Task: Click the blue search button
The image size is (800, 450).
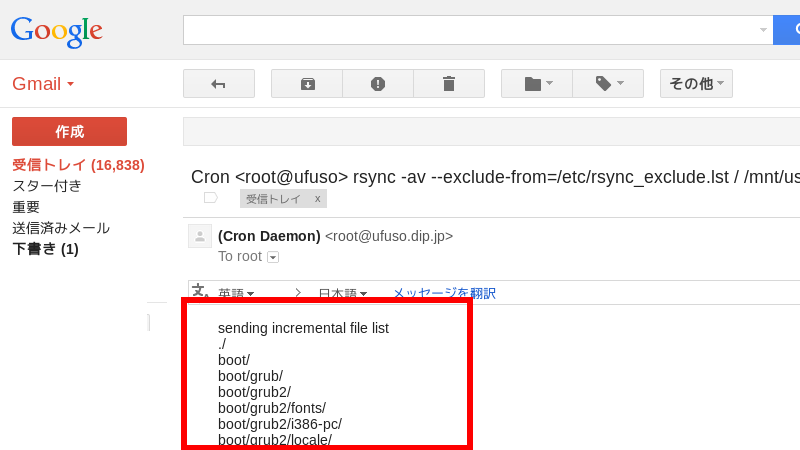Action: [x=788, y=30]
